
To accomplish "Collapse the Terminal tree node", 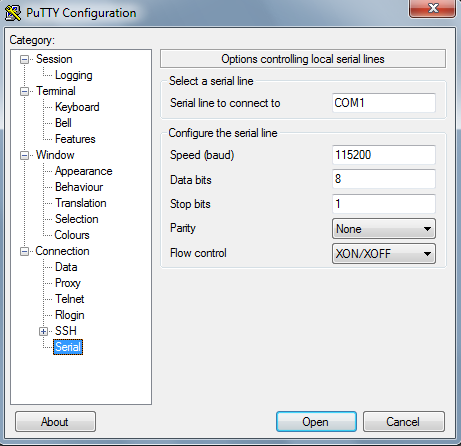I will pos(24,92).
